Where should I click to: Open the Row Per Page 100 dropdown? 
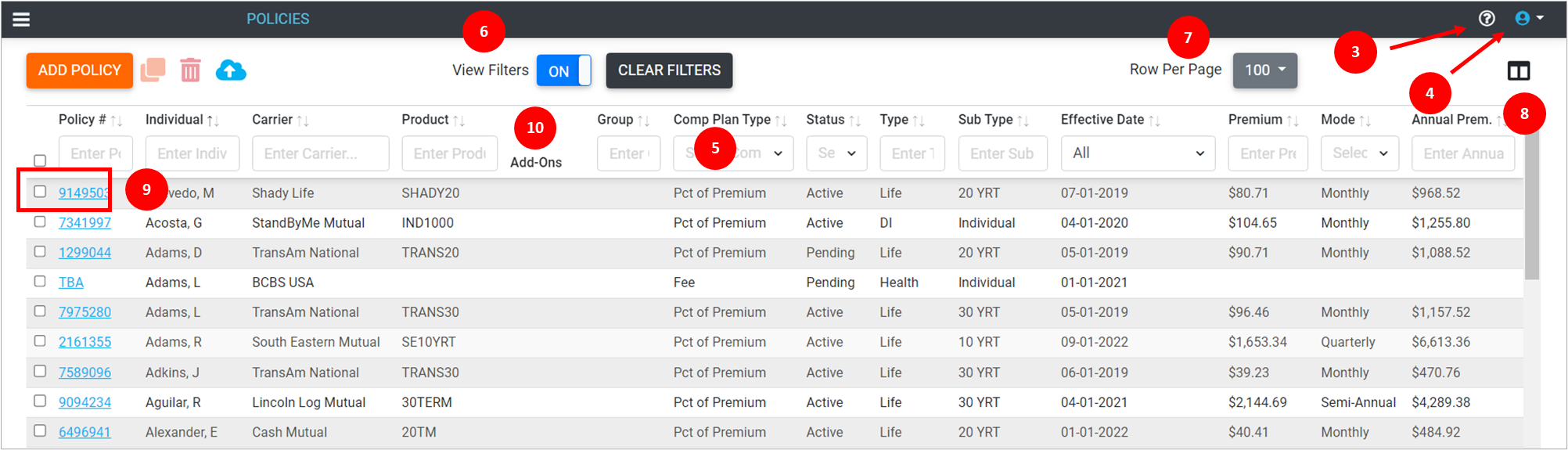pos(1265,70)
